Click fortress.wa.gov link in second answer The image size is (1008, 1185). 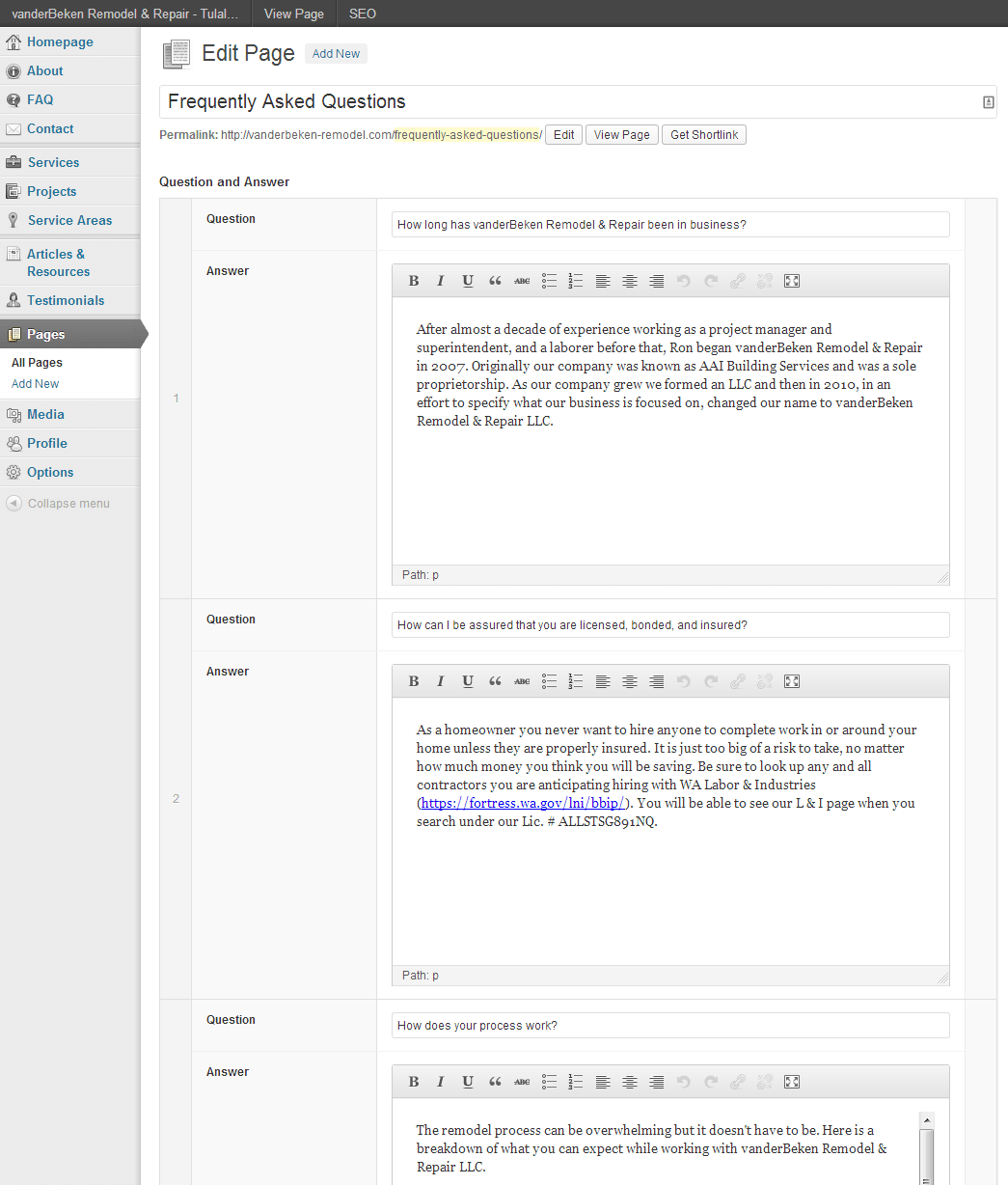click(x=523, y=803)
